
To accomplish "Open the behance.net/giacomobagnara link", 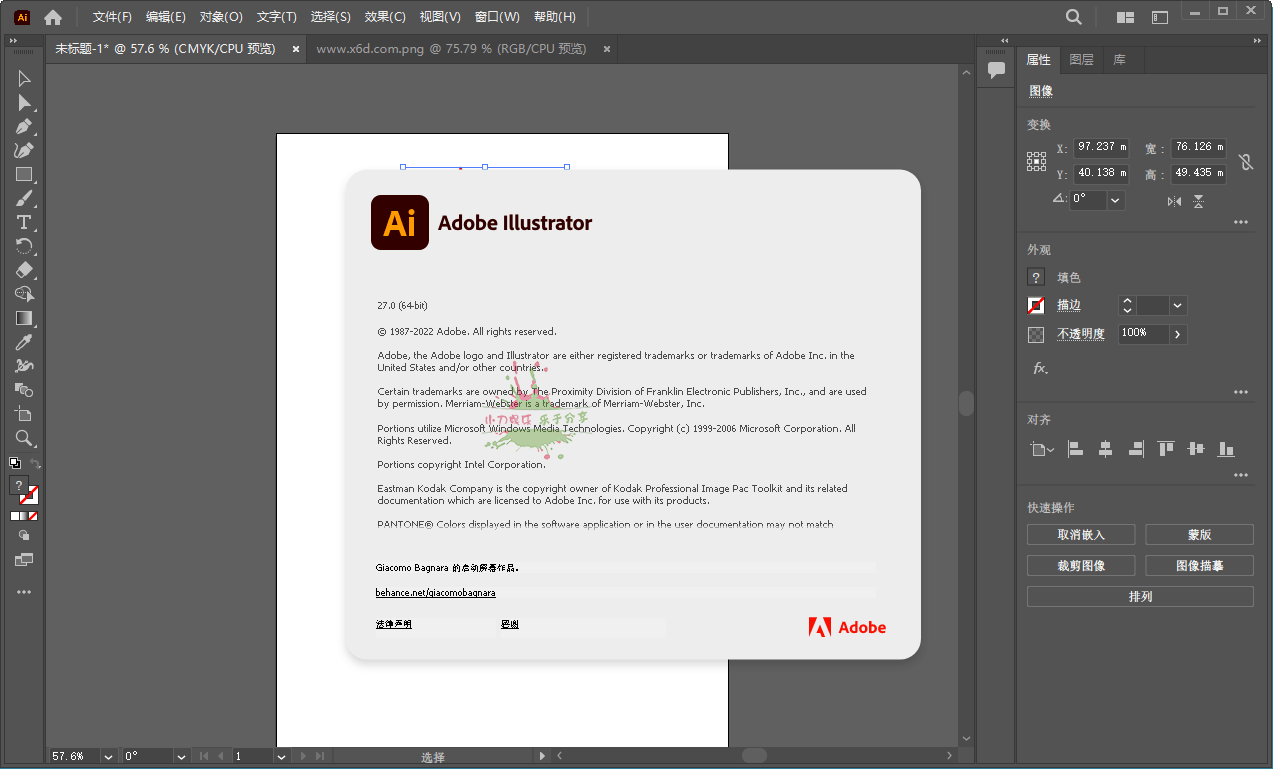I will pos(435,593).
